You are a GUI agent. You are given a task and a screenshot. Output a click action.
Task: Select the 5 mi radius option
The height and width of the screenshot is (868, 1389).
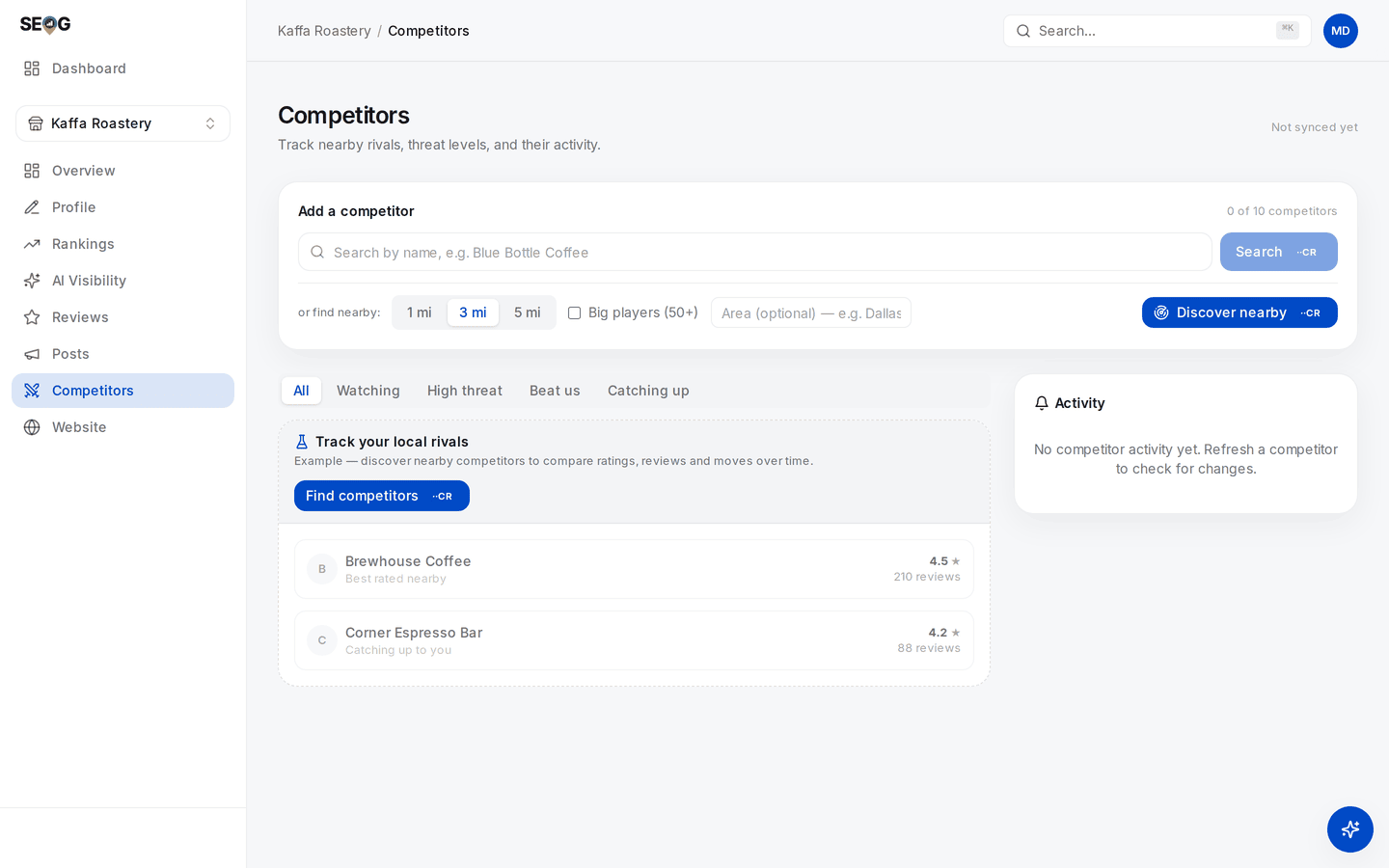coord(528,312)
